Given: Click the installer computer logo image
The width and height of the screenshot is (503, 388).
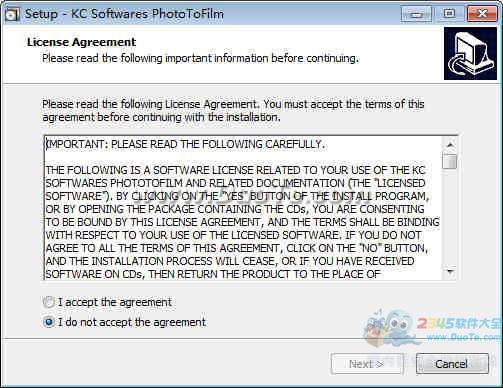Looking at the screenshot, I should click(470, 54).
